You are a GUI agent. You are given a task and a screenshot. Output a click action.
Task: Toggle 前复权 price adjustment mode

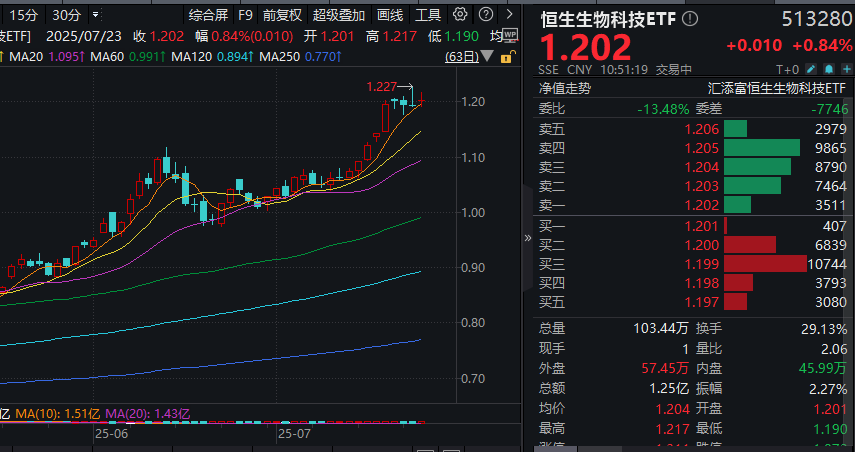tap(282, 15)
